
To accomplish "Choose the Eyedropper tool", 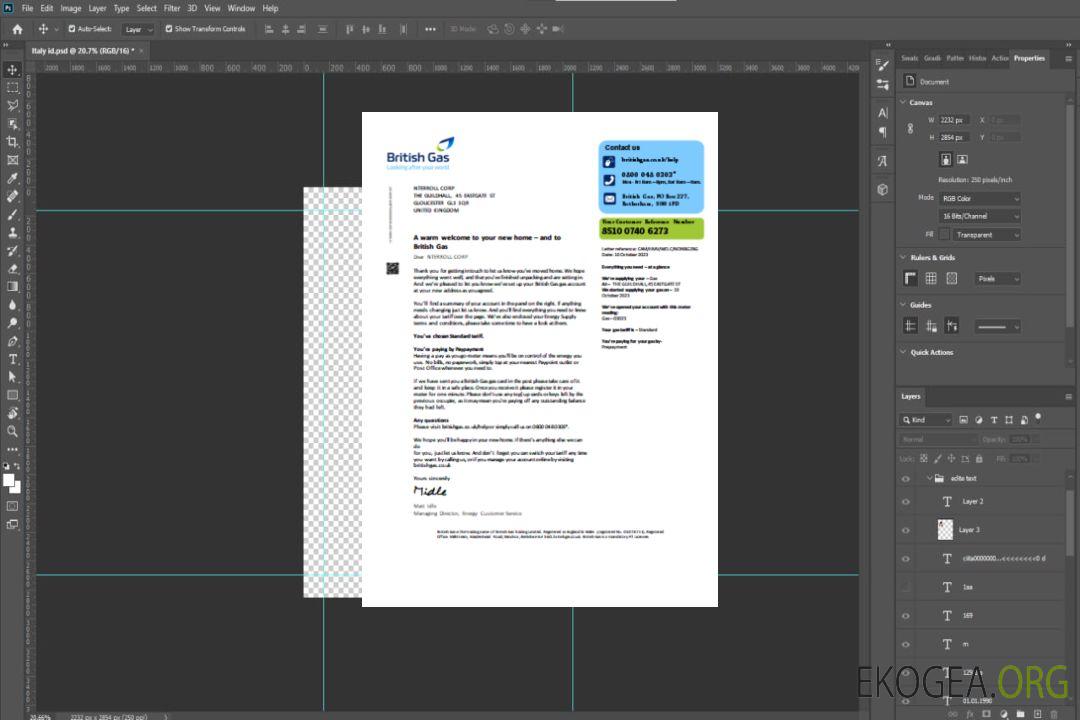I will pos(13,178).
